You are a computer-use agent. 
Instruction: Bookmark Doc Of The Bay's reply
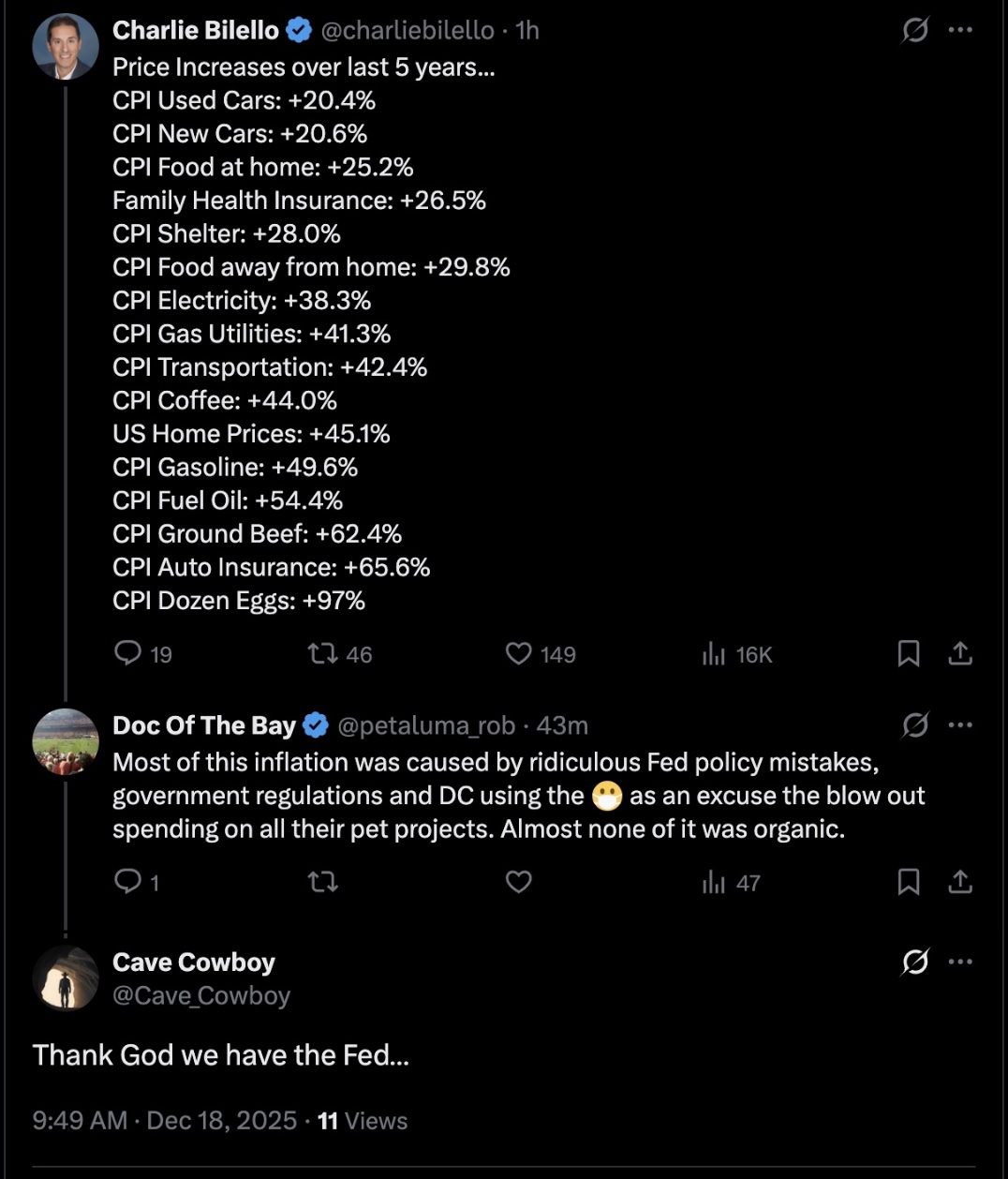[x=908, y=881]
